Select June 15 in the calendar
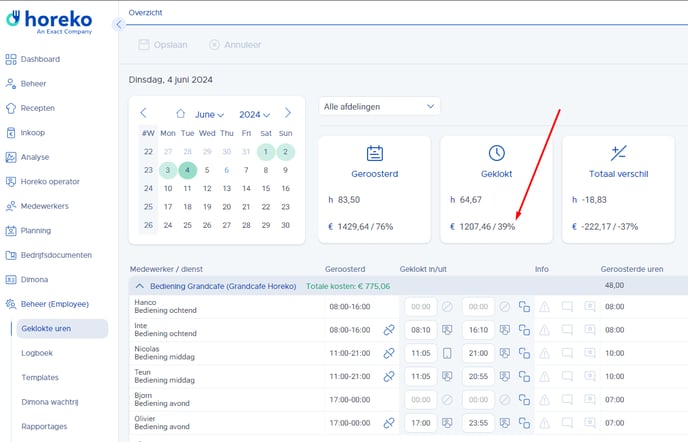 (266, 188)
